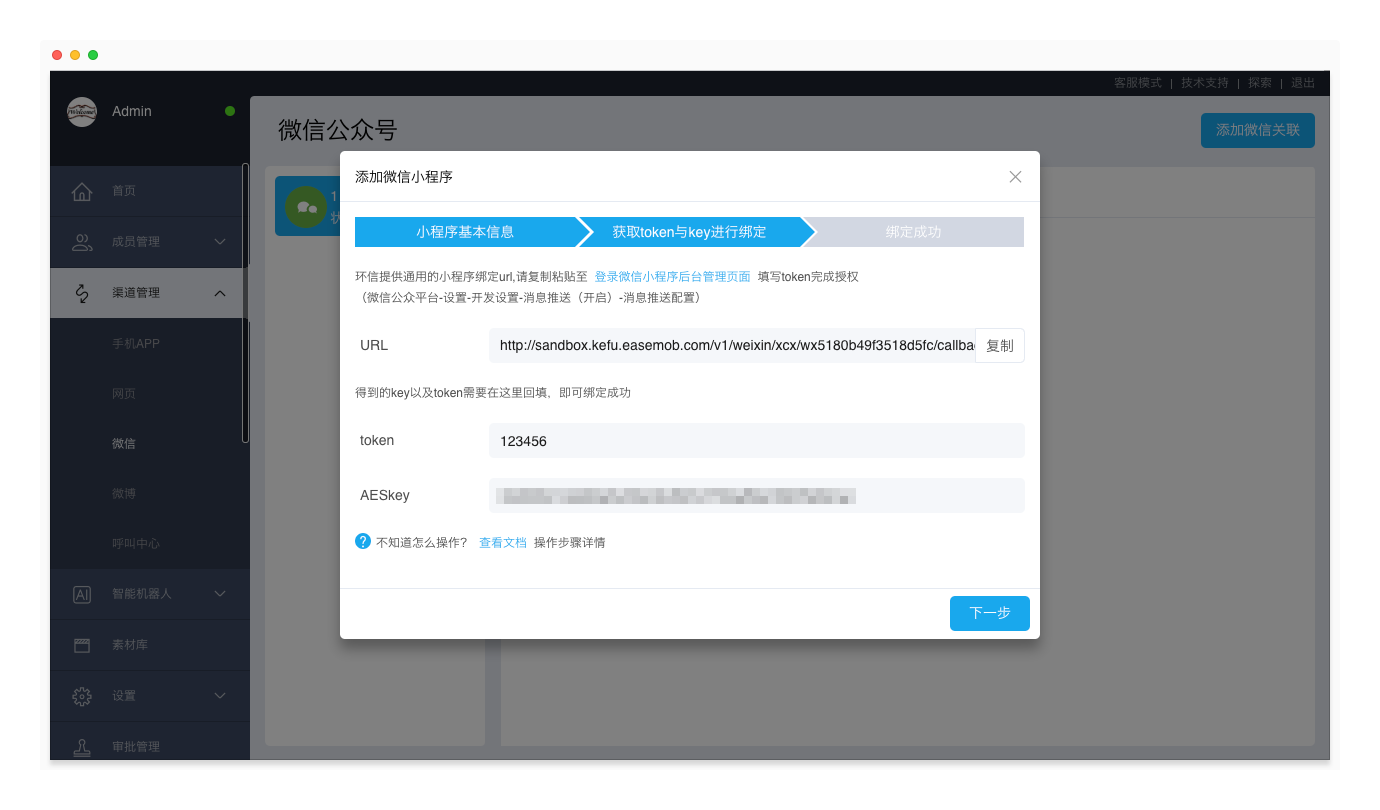Screen dimensions: 1380x810
Task: Go to the 小程序基本信息 step
Action: (x=465, y=232)
